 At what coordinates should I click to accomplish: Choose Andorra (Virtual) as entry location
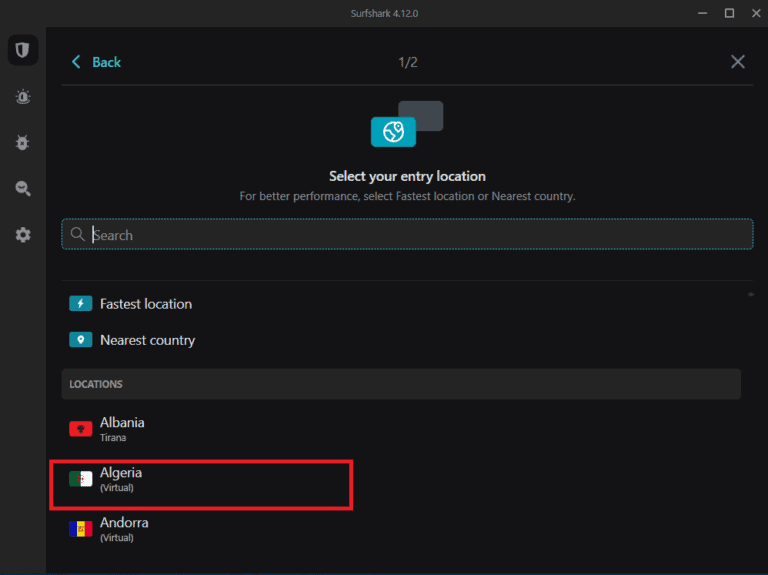401,529
